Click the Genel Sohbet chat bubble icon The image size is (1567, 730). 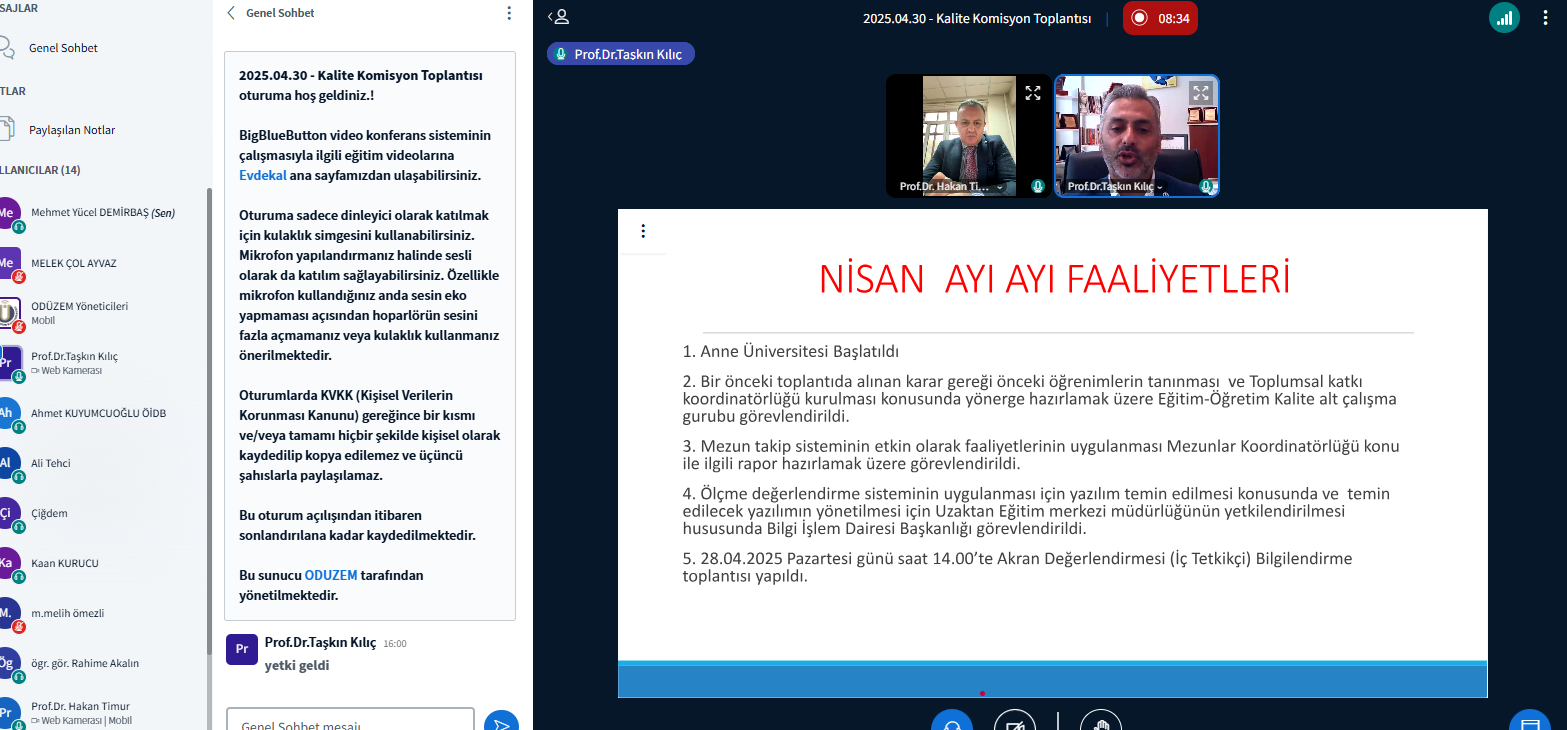coord(8,48)
